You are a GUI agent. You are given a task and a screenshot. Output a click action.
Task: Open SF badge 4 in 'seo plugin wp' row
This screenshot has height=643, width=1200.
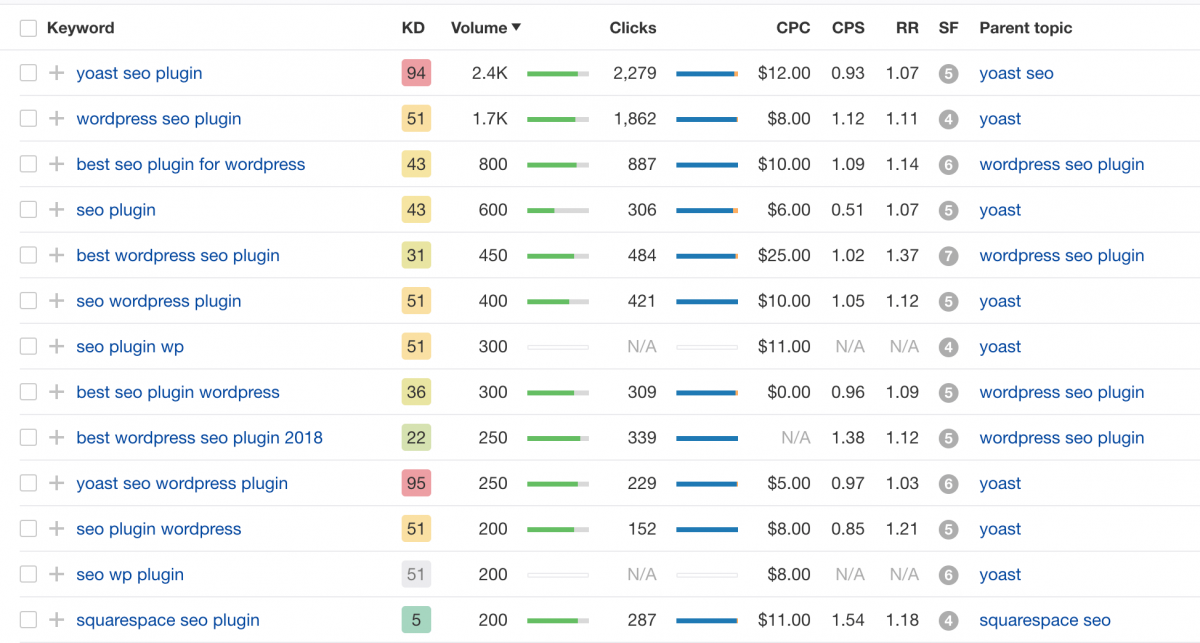coord(948,347)
